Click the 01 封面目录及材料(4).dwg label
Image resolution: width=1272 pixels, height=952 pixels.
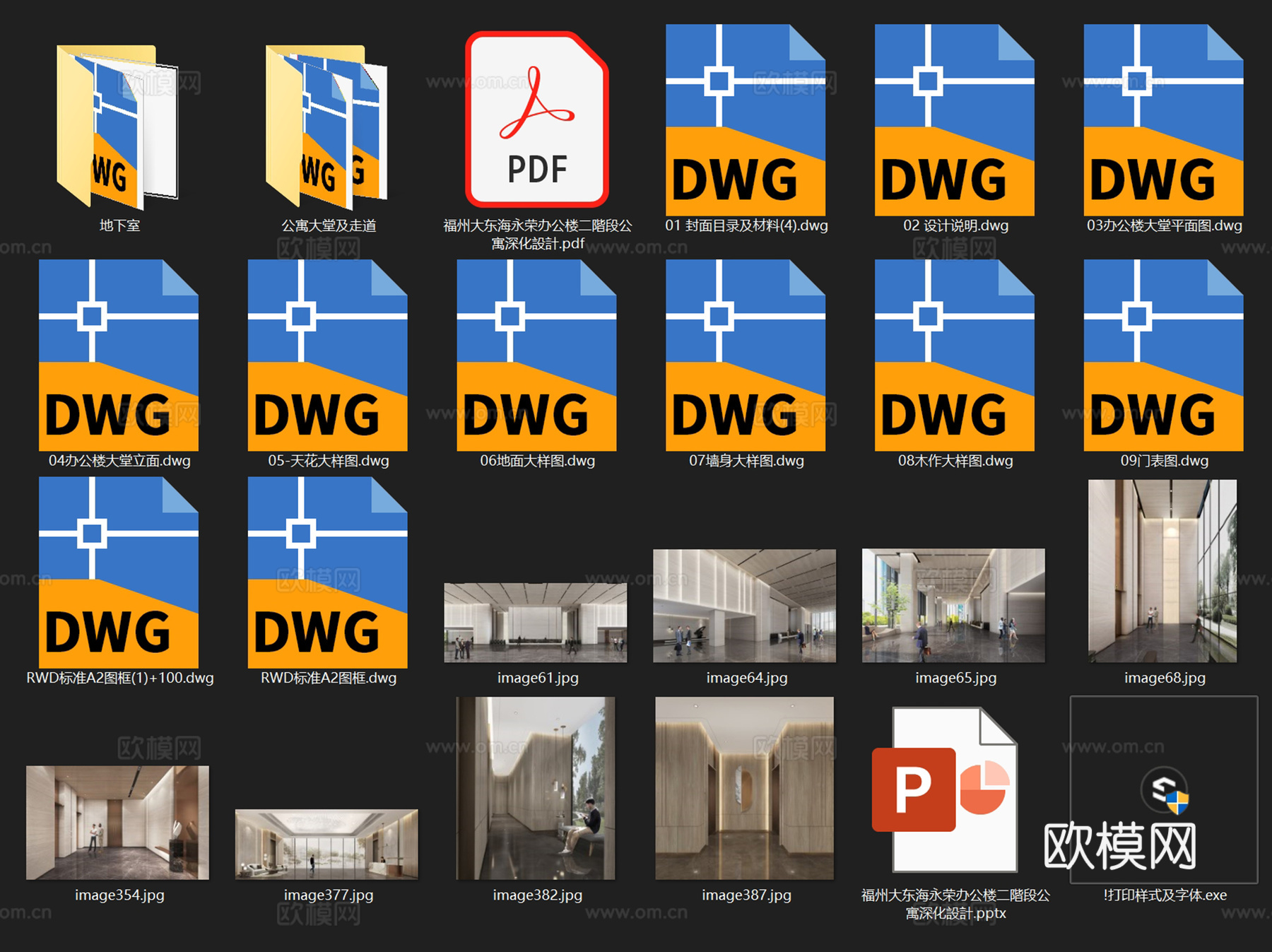746,225
